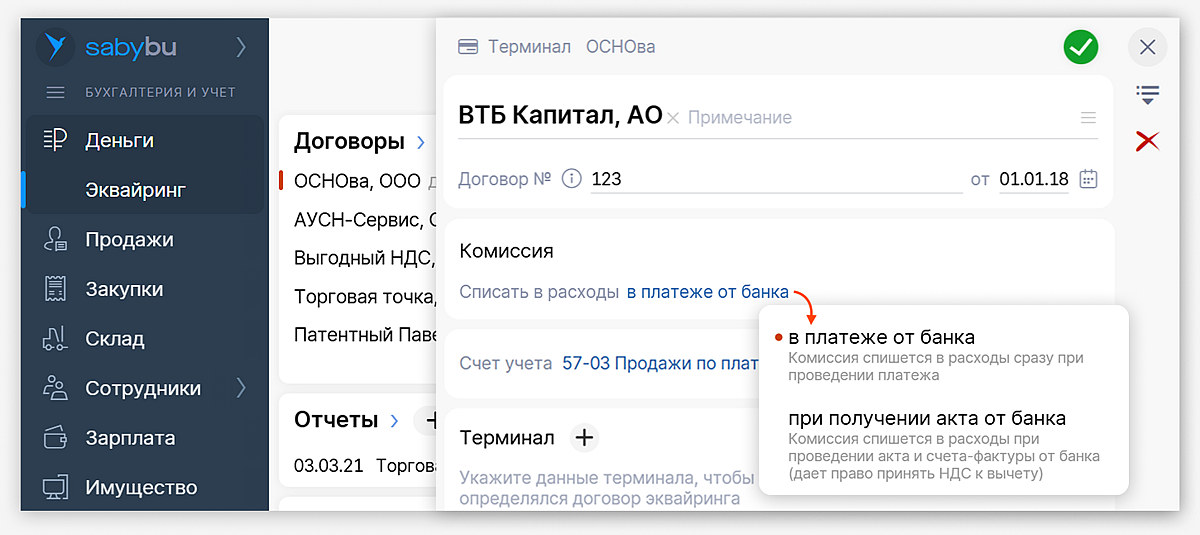Expand the Сотрудники sidebar section

(x=241, y=388)
